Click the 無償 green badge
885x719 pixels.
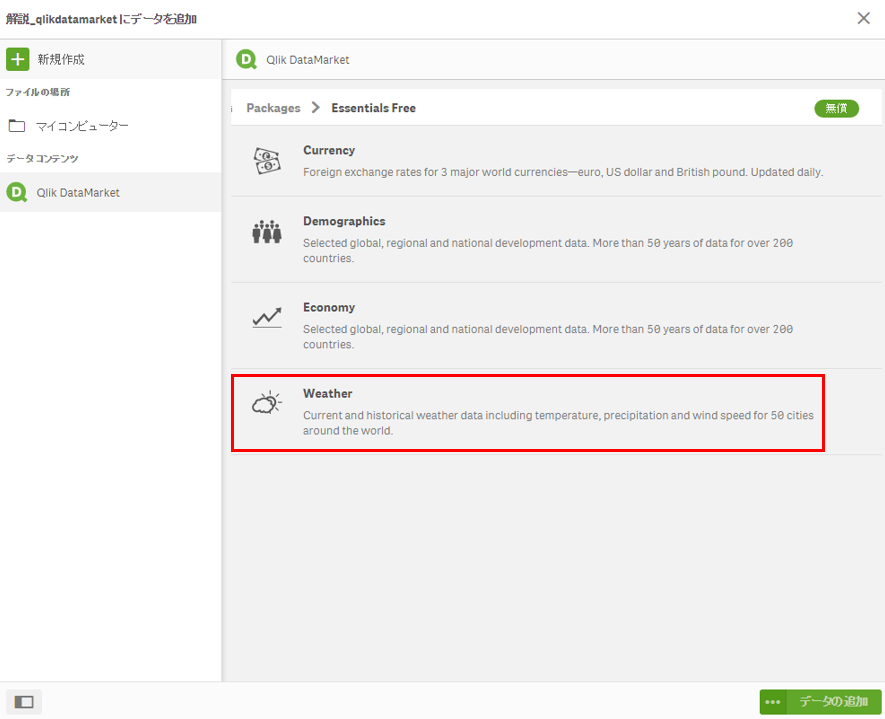pyautogui.click(x=836, y=108)
